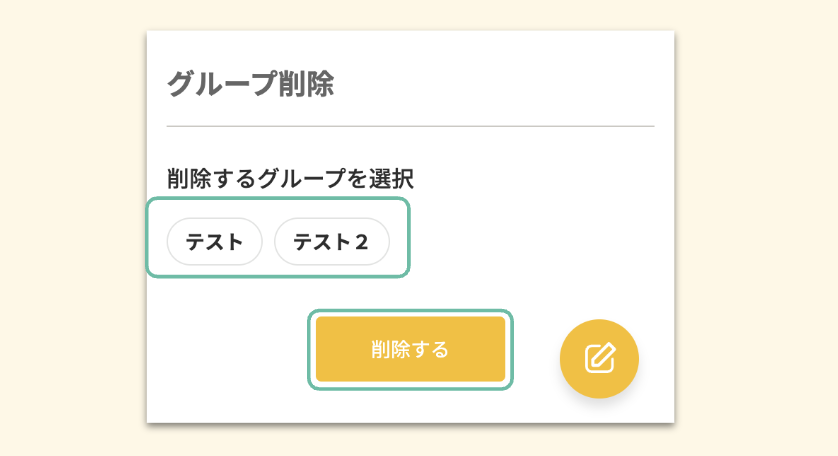The height and width of the screenshot is (456, 838).
Task: Select the テスト group chip
Action: point(214,242)
